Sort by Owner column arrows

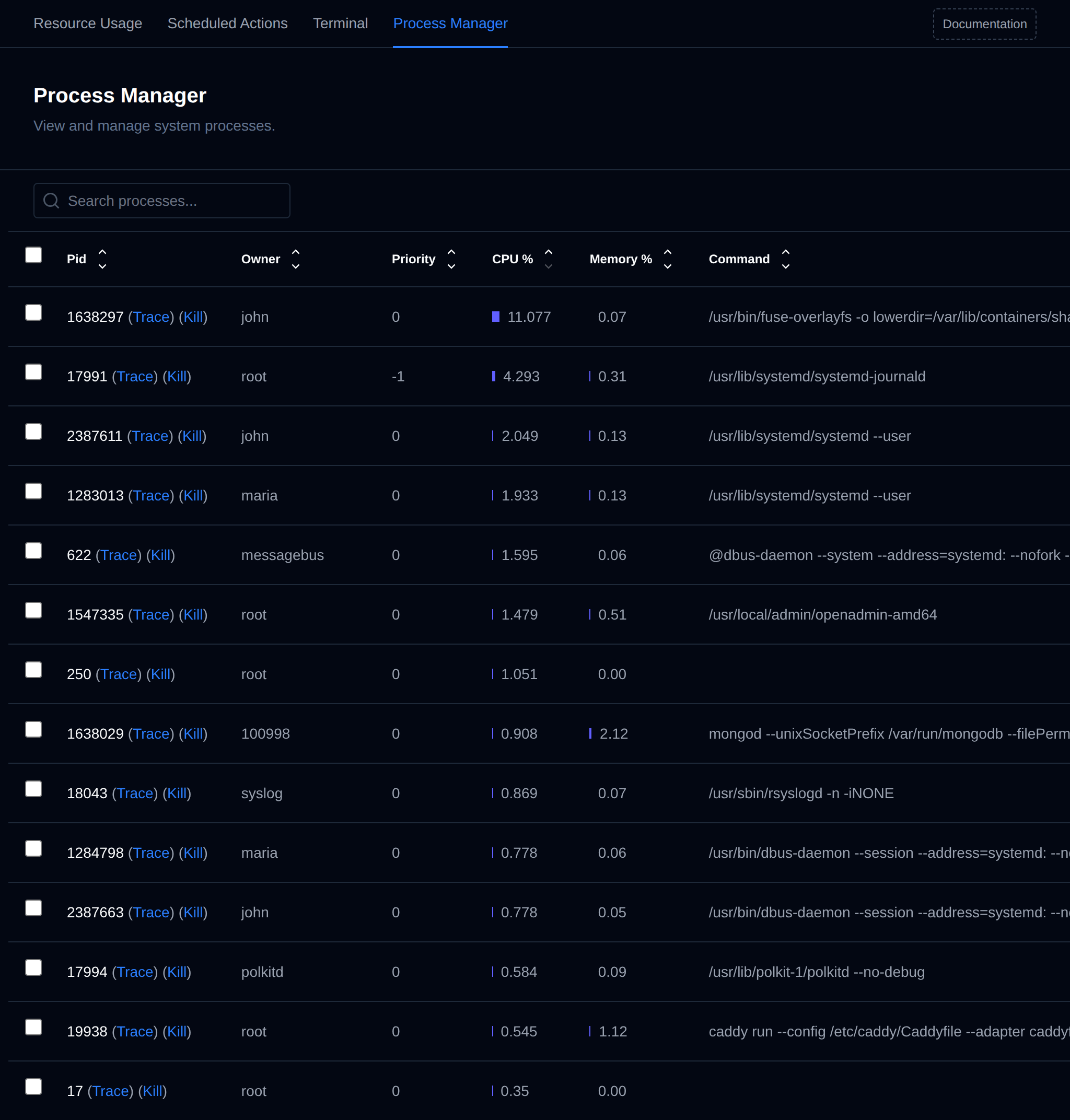click(x=295, y=259)
